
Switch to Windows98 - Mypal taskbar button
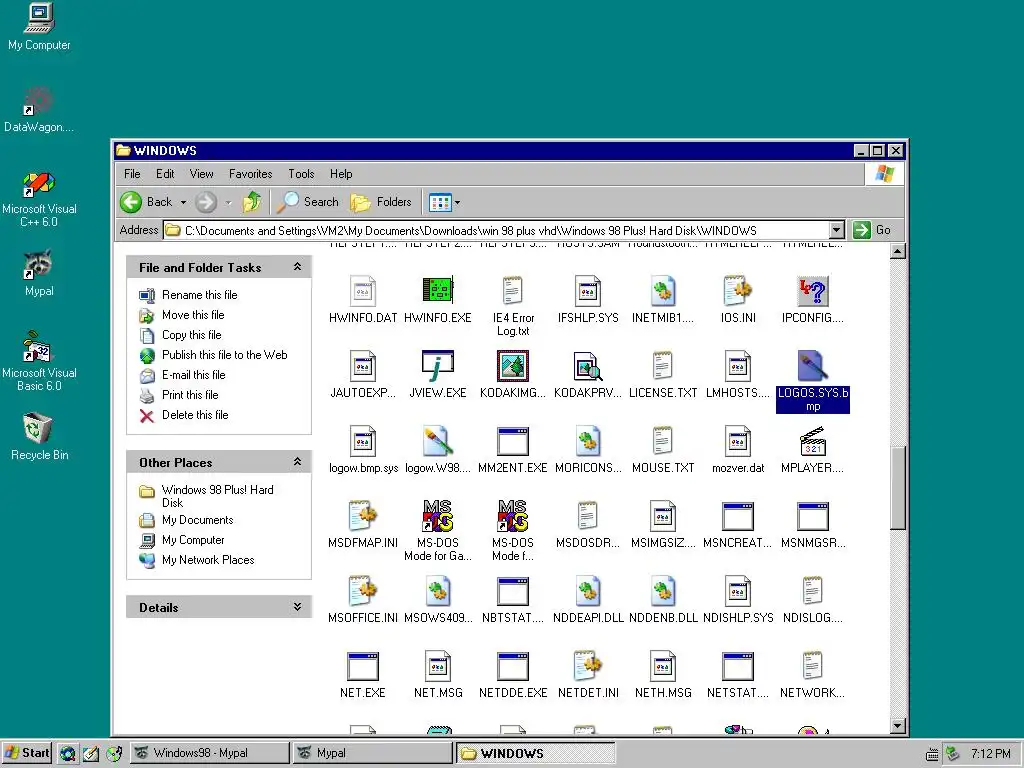click(209, 753)
